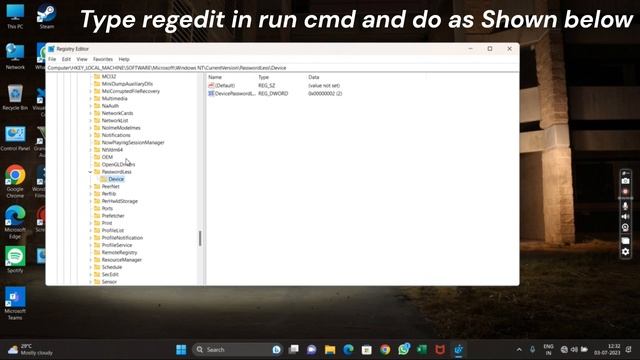640x360 pixels.
Task: Select the (Default) string value
Action: 224,86
